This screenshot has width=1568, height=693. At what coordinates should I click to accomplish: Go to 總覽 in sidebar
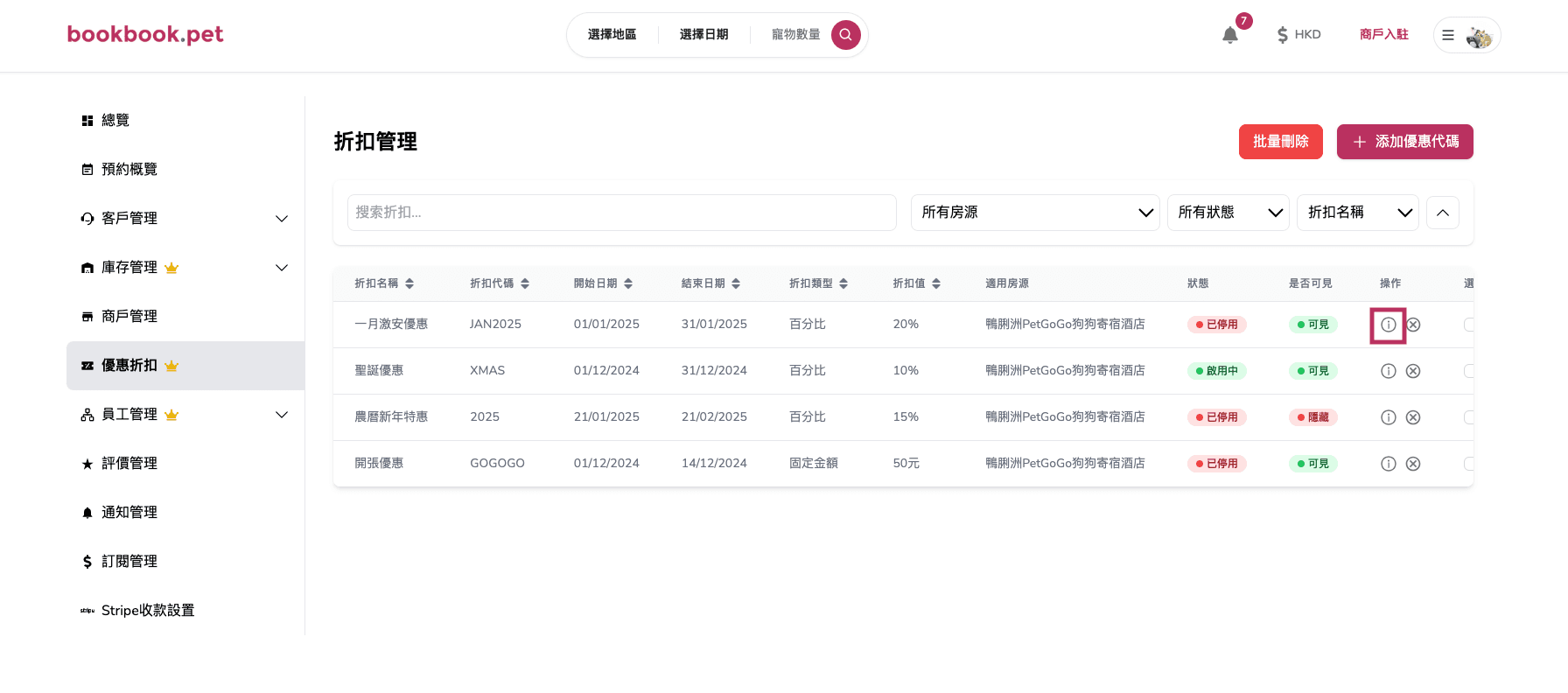[185, 121]
